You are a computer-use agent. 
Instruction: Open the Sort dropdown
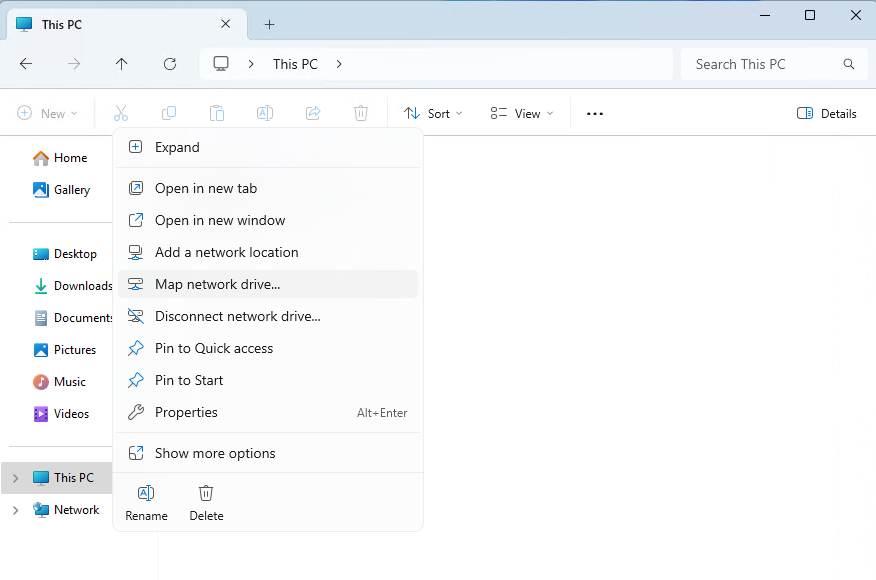tap(433, 114)
